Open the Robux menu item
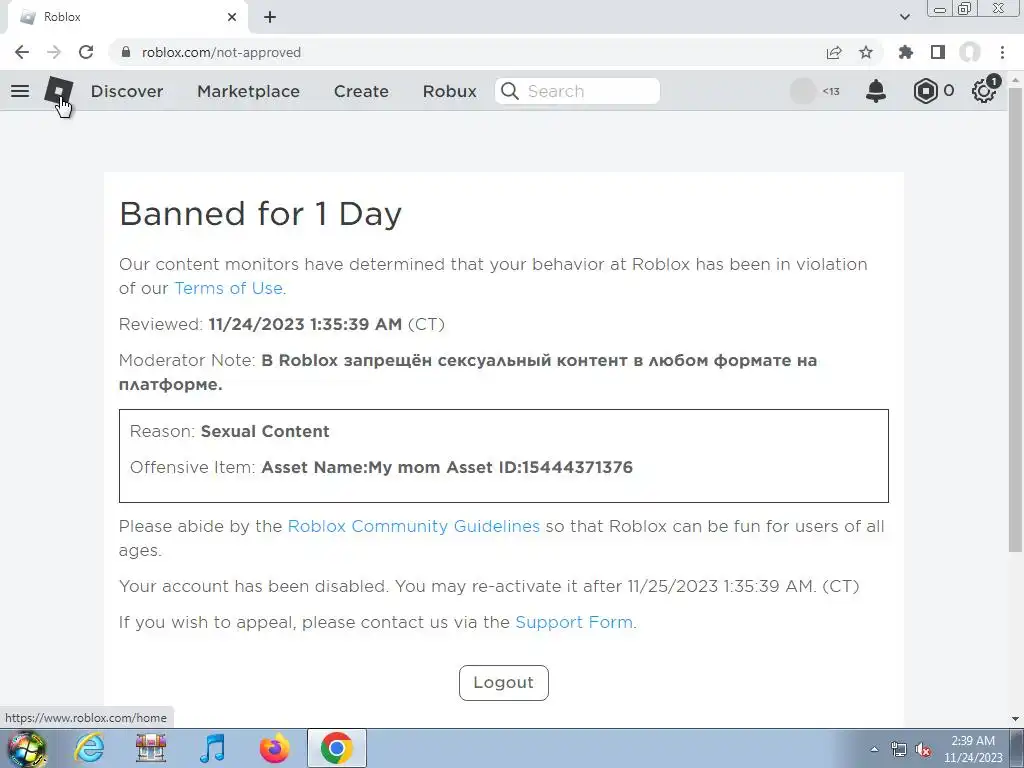 [449, 91]
